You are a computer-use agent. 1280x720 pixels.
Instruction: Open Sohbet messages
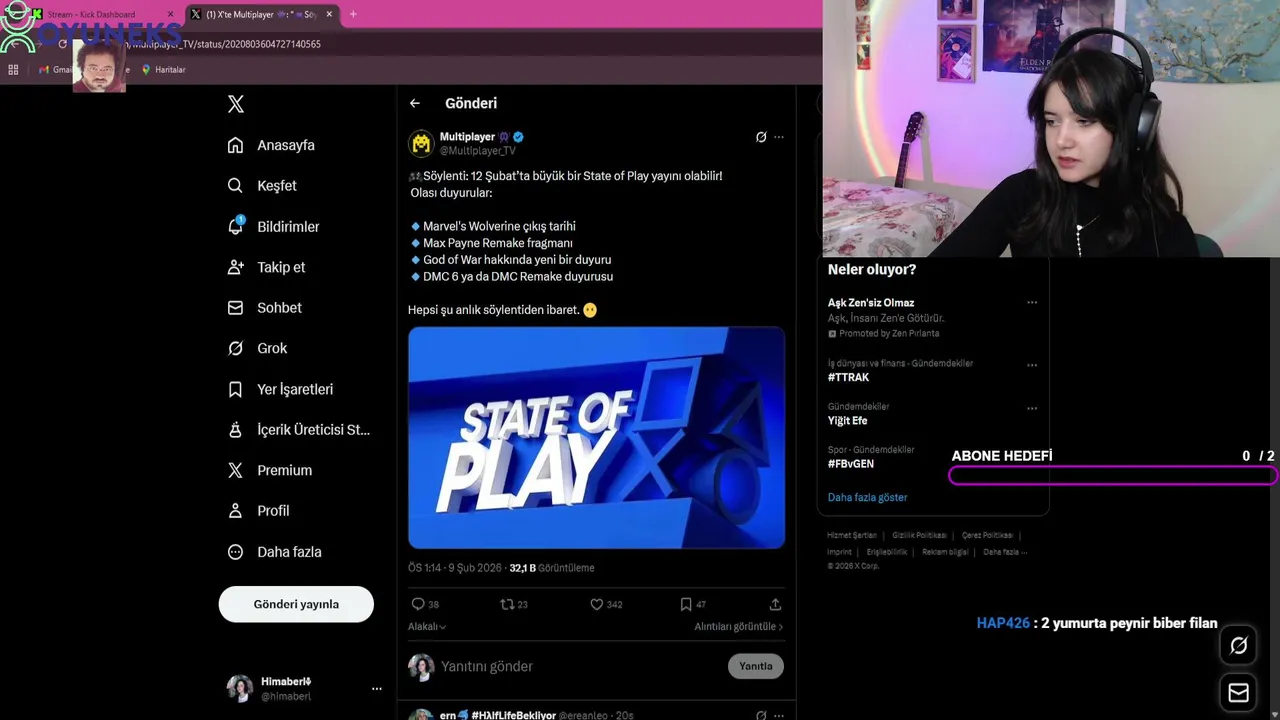(x=264, y=308)
